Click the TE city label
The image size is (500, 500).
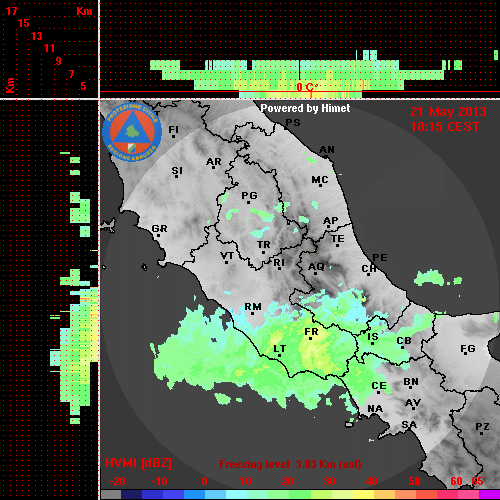point(338,239)
